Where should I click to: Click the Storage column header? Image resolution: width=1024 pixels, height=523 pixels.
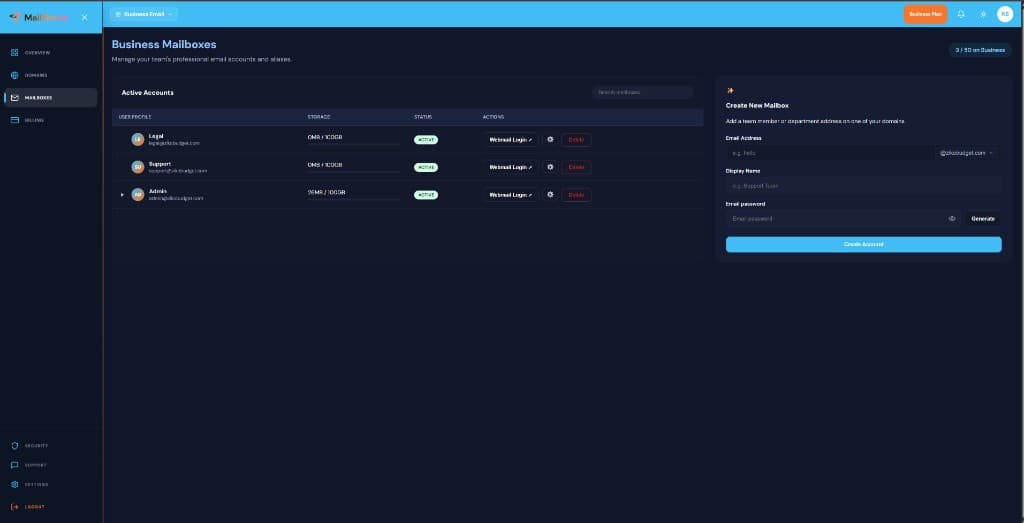319,117
